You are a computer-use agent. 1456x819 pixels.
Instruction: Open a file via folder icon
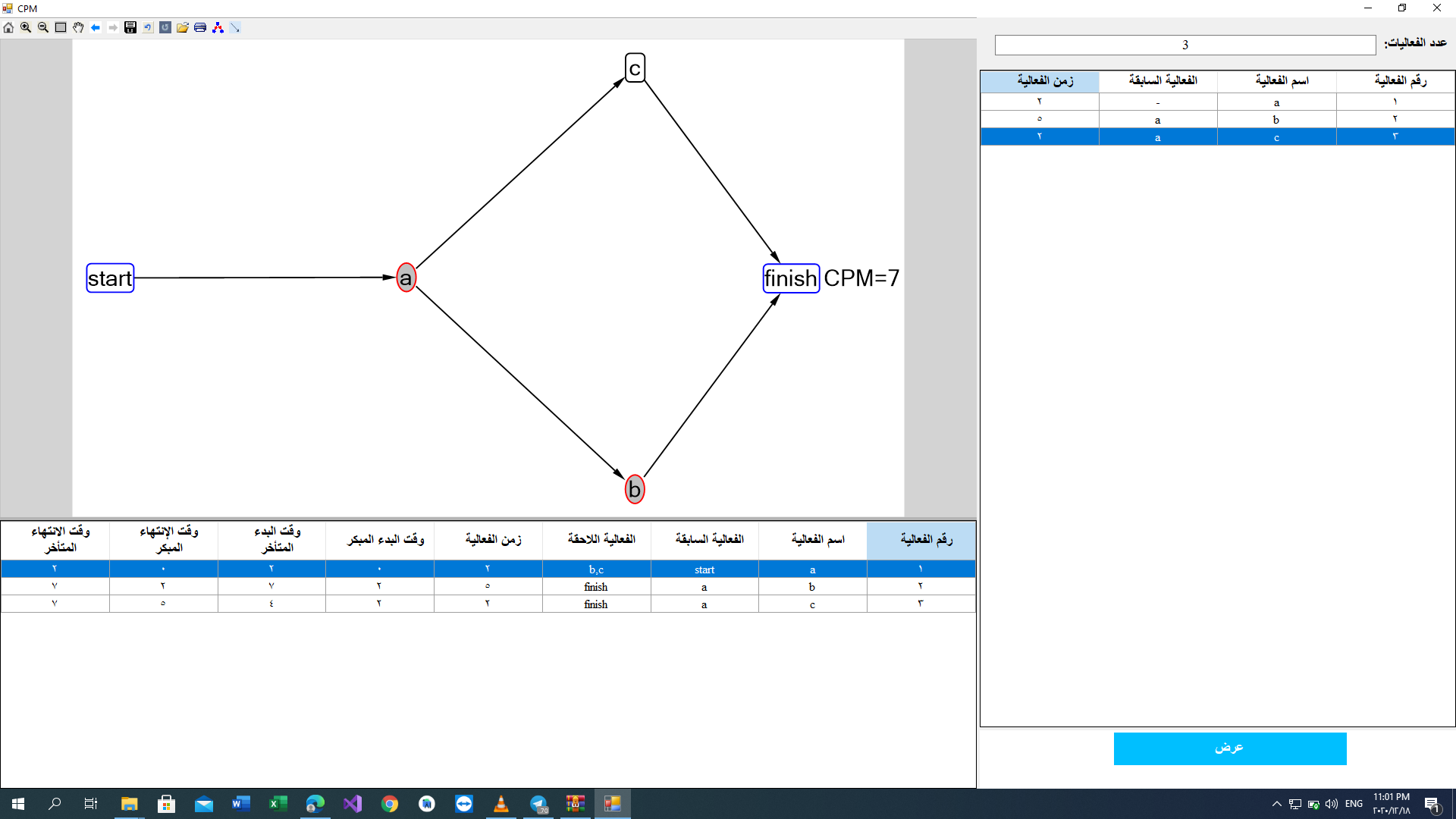pyautogui.click(x=183, y=27)
